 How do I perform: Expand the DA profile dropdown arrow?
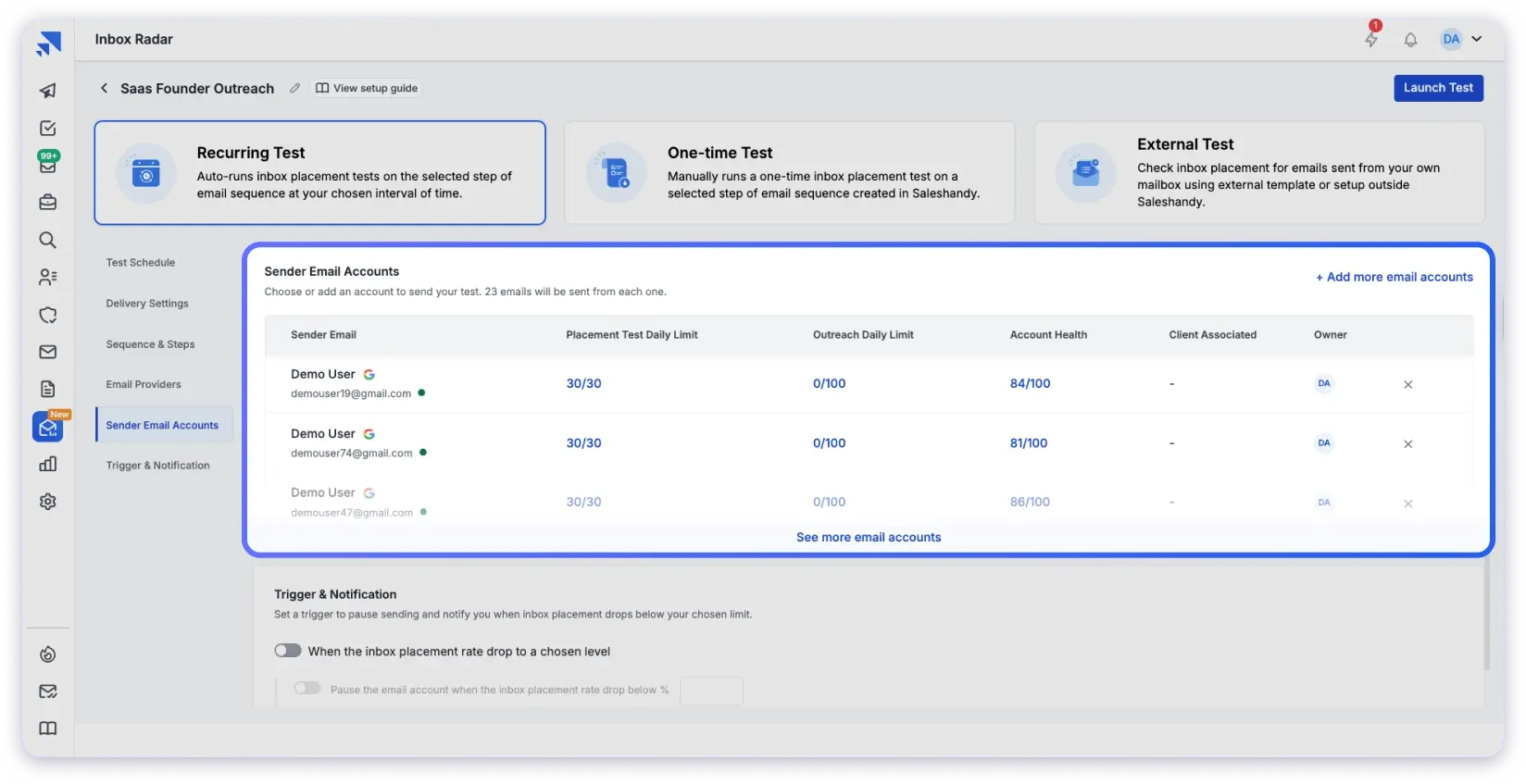tap(1477, 39)
